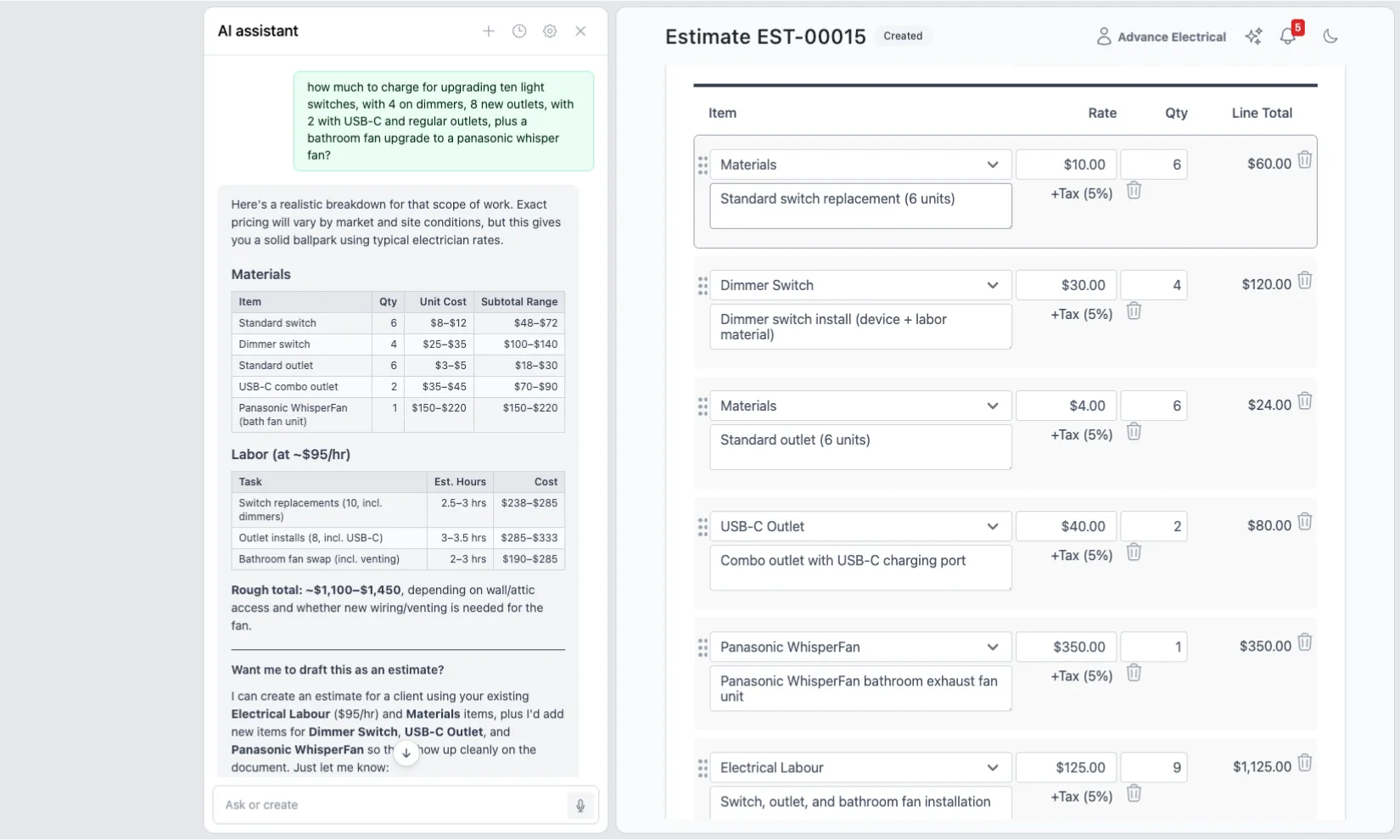Delete the Standard switch replacement line item

pos(1305,160)
